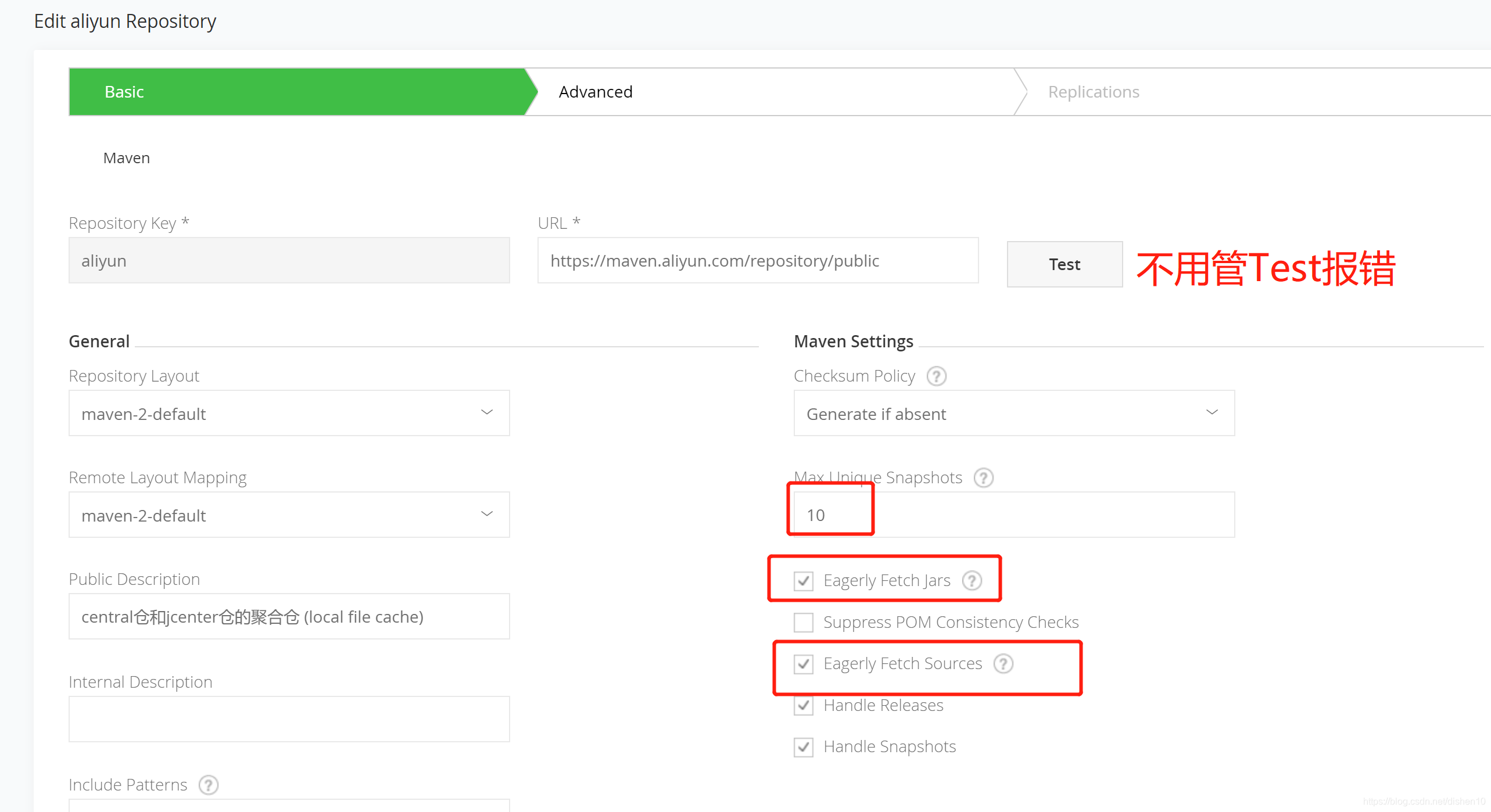The image size is (1491, 812).
Task: Uncheck Handle Releases option
Action: click(x=804, y=706)
